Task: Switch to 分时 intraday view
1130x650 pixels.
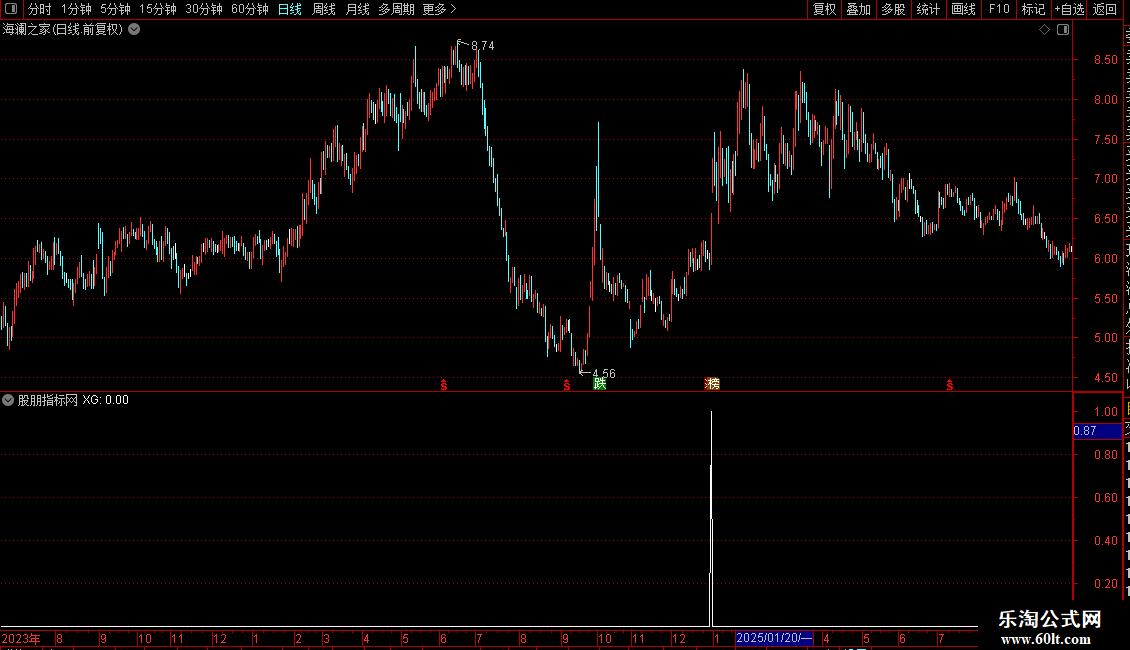Action: pyautogui.click(x=40, y=9)
